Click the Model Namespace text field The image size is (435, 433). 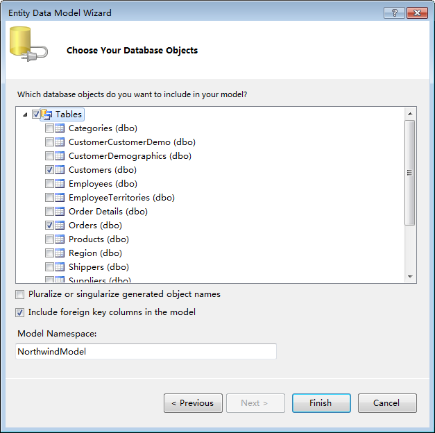pos(146,351)
